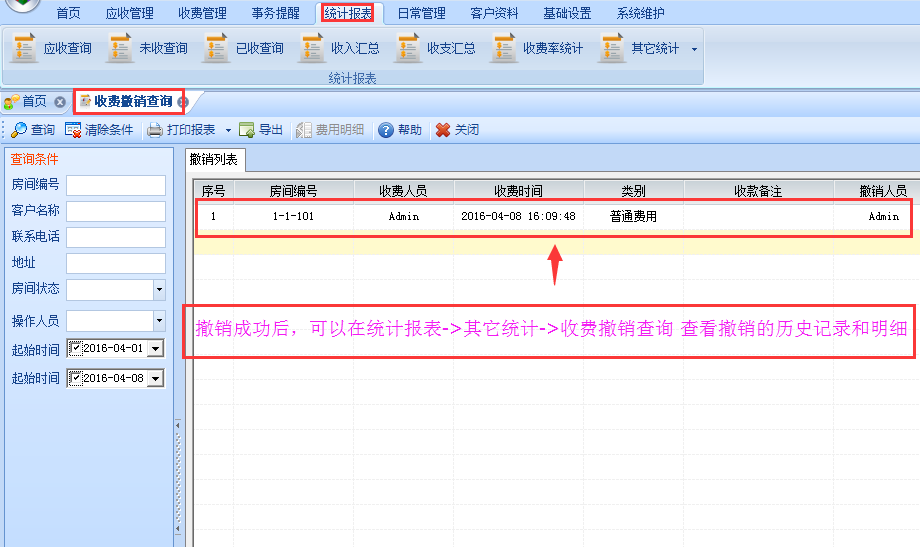Screen dimensions: 920x547
Task: Open the 未收查询 report icon
Action: pyautogui.click(x=120, y=48)
